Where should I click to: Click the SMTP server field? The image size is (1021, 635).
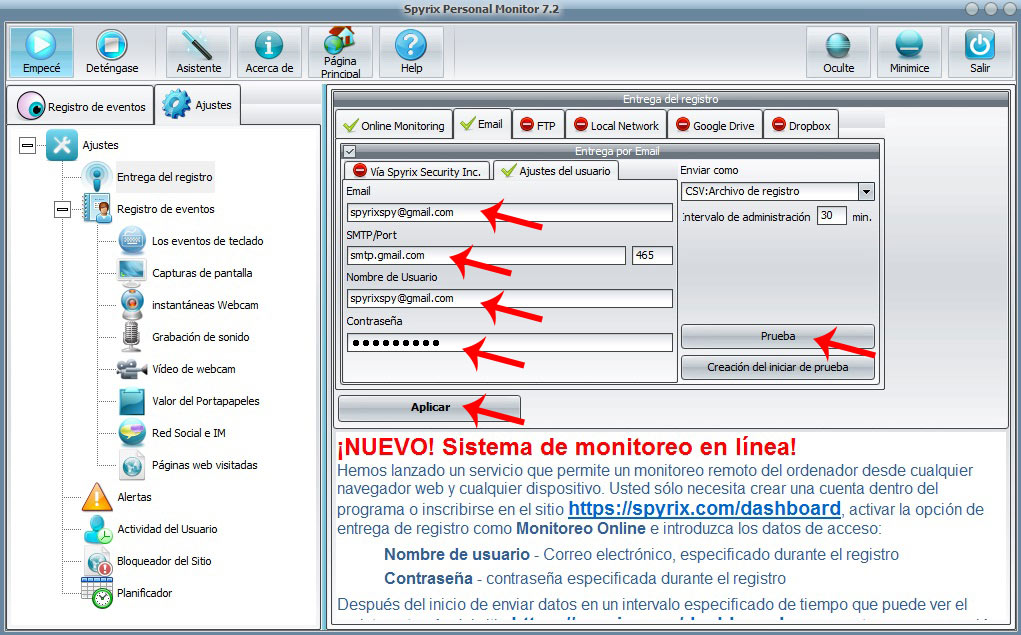click(x=486, y=255)
